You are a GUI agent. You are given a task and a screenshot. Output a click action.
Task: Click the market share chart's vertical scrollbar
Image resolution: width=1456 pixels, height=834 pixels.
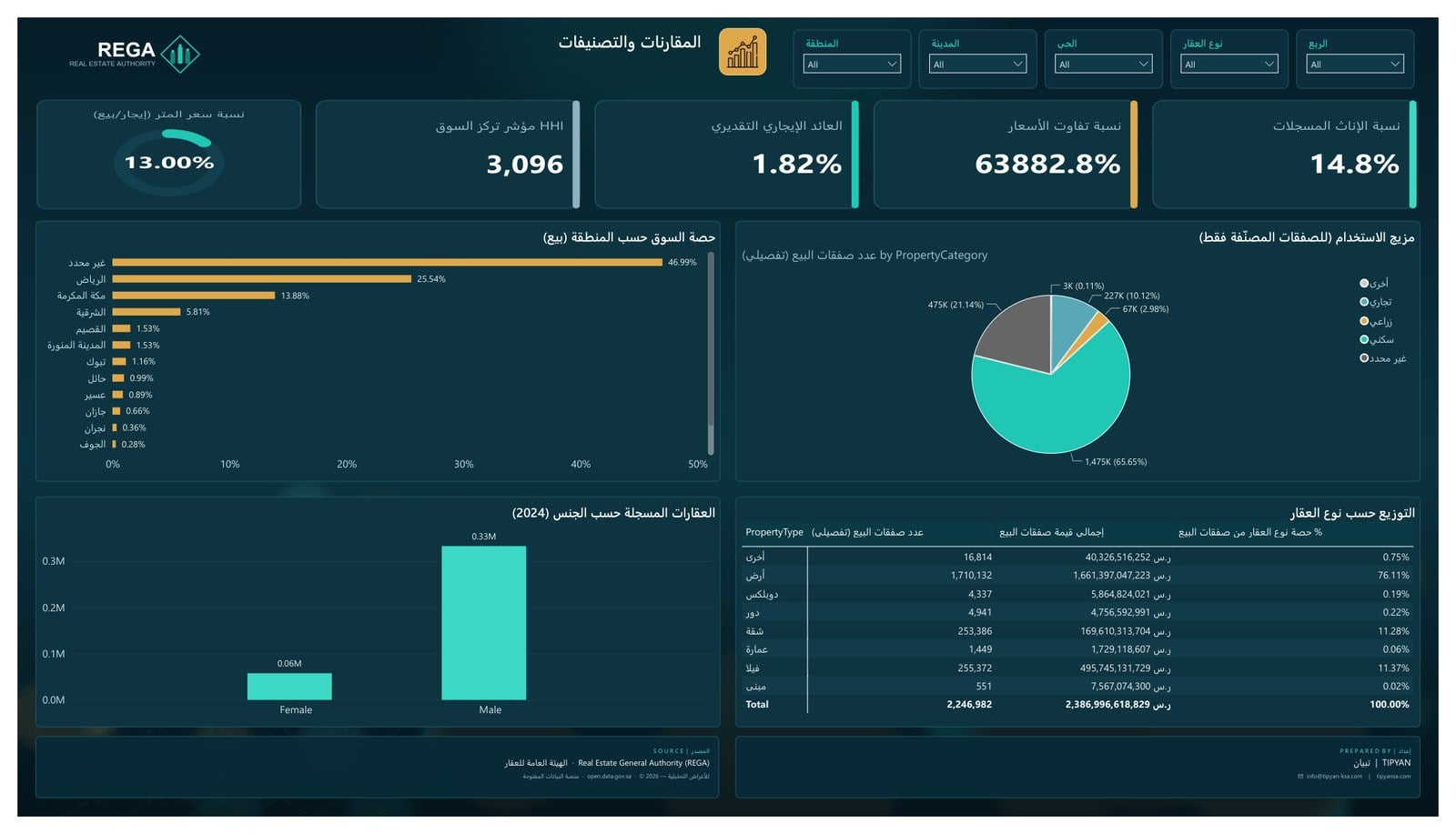point(711,354)
